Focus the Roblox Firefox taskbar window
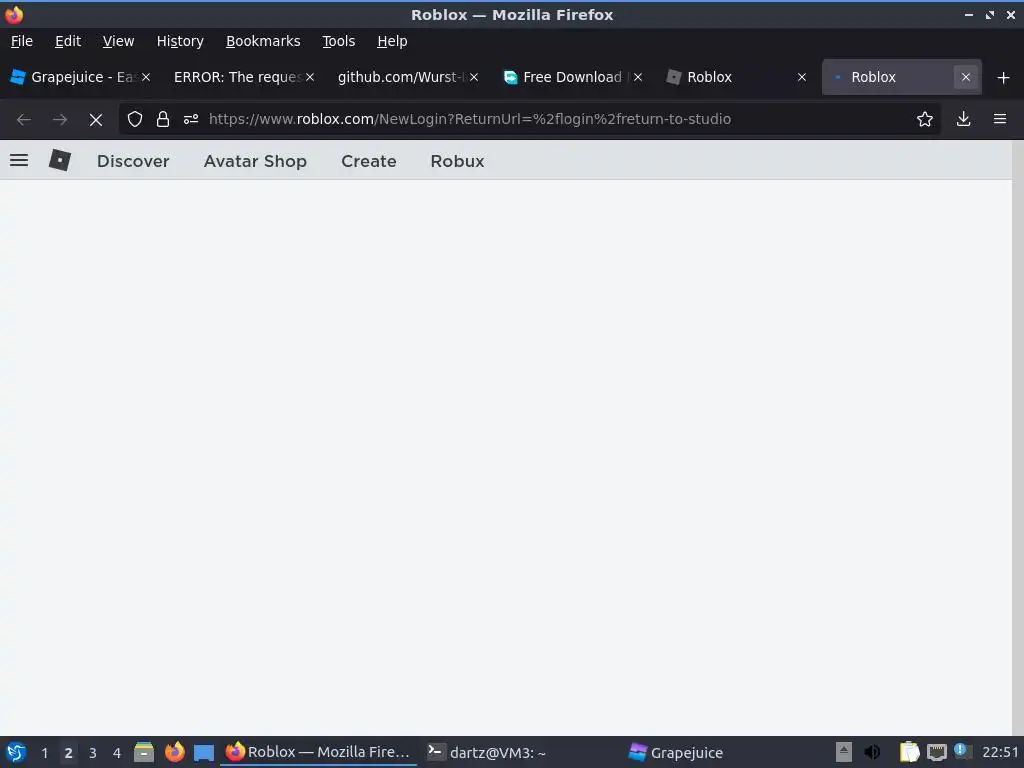 pos(318,752)
